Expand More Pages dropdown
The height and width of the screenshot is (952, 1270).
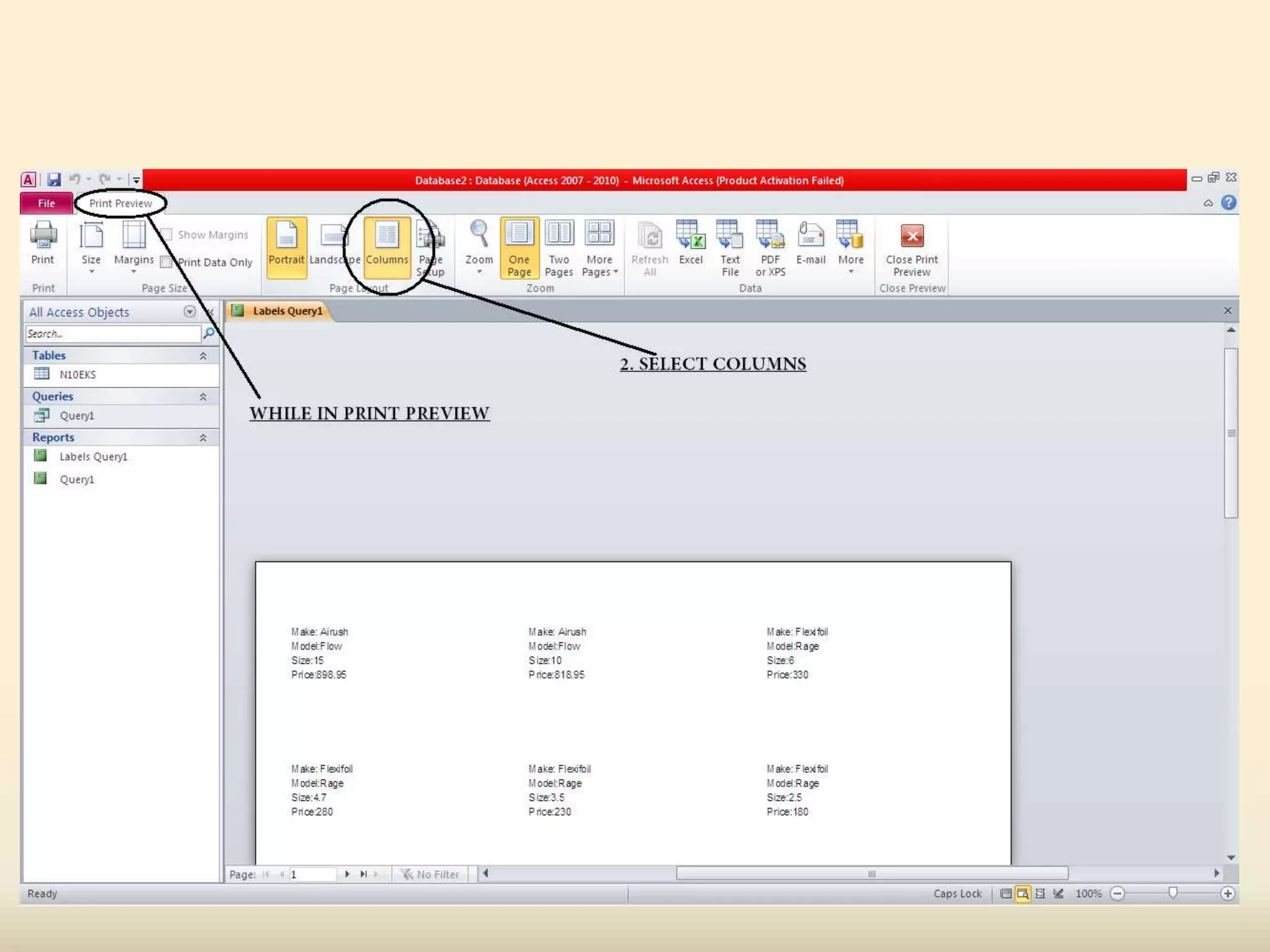coord(599,248)
